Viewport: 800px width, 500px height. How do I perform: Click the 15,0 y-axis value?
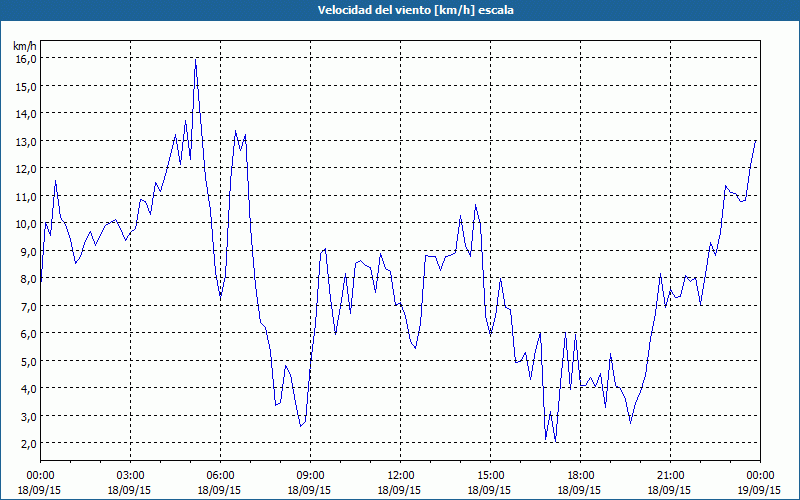(x=26, y=86)
